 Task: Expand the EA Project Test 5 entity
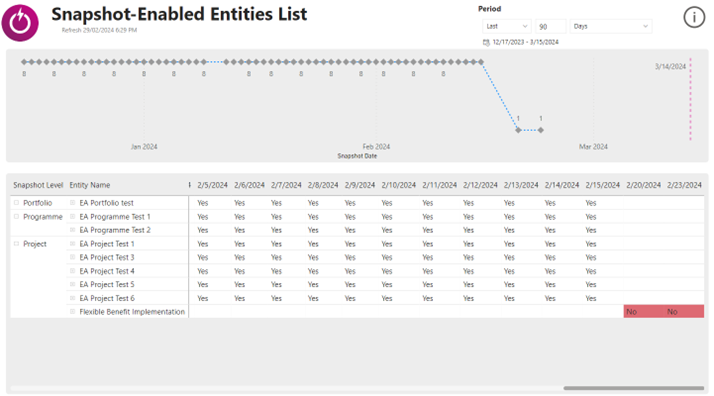[72, 284]
